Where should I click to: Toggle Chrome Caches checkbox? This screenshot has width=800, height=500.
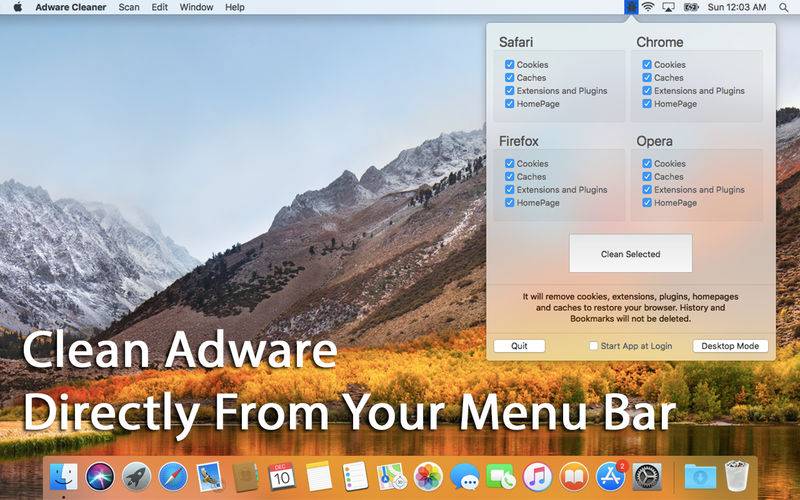pyautogui.click(x=647, y=78)
